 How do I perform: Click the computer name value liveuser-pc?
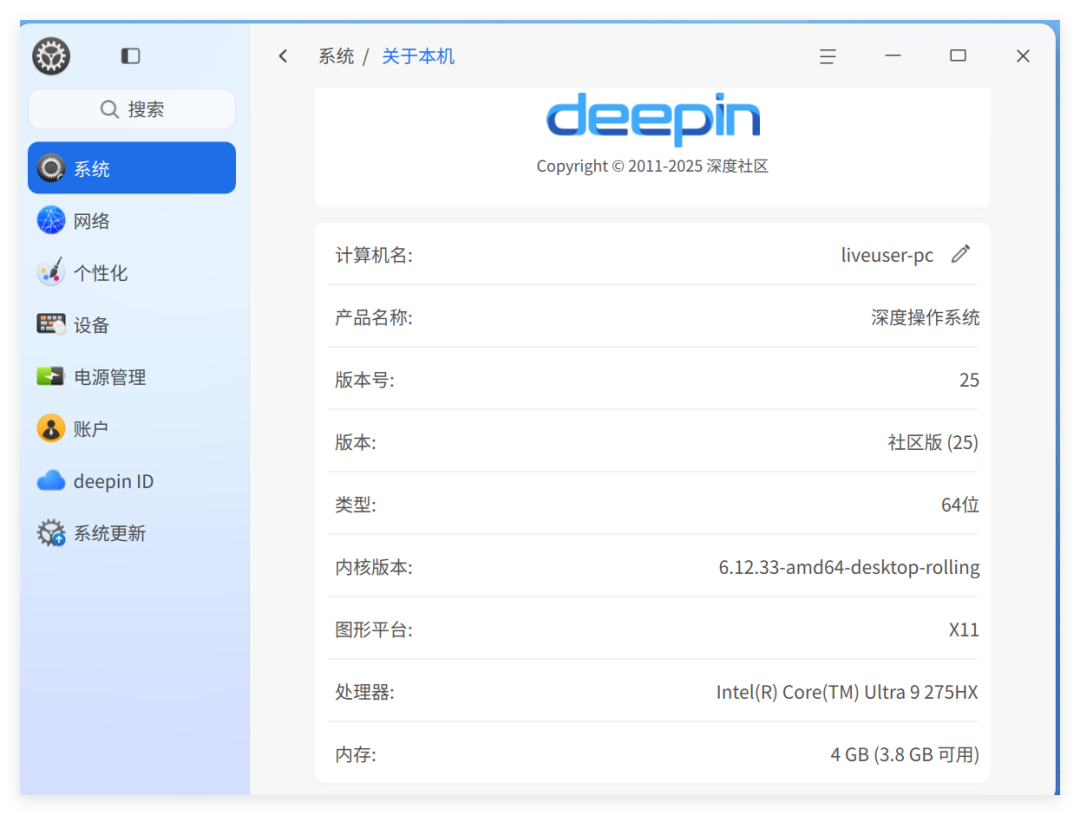point(887,255)
